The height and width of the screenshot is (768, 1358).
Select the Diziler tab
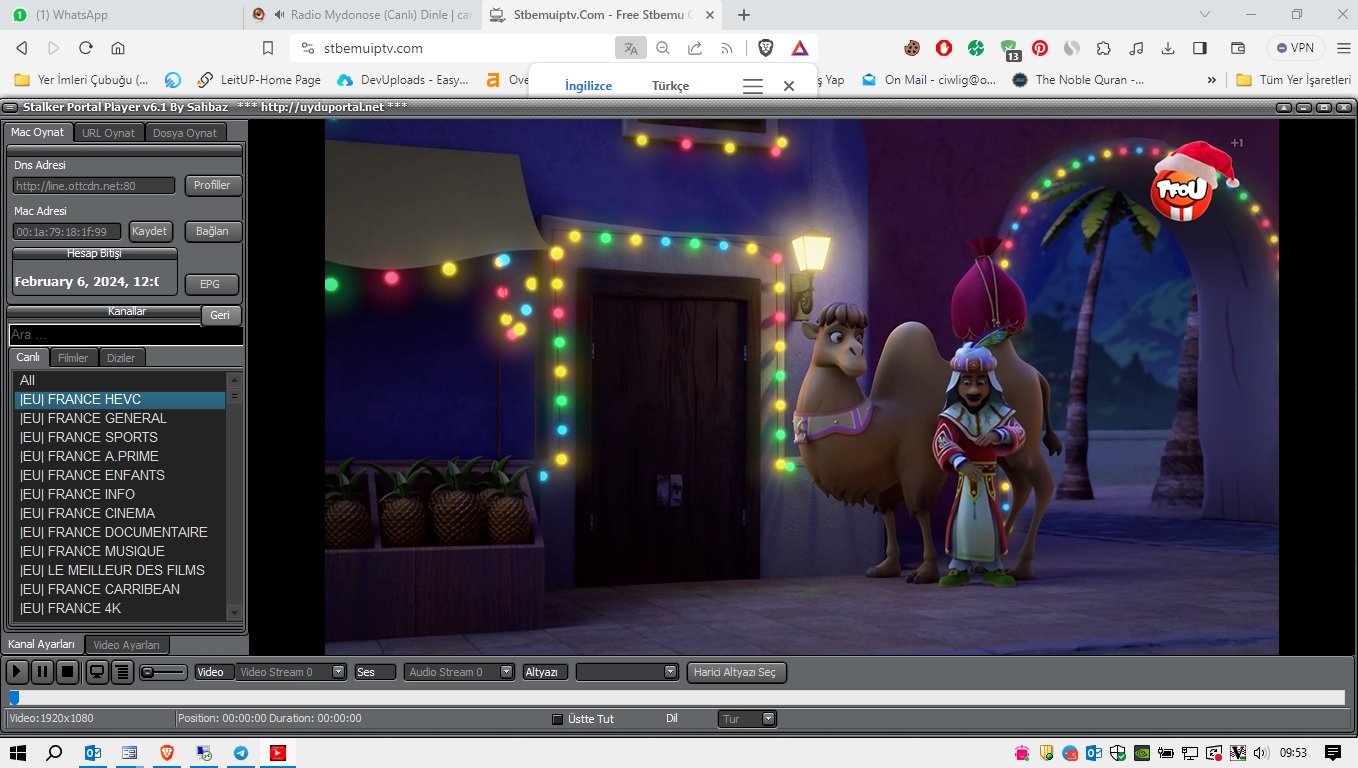(x=121, y=358)
